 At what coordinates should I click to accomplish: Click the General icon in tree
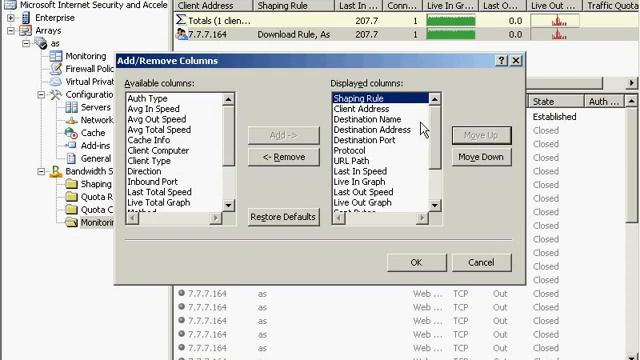[x=71, y=158]
